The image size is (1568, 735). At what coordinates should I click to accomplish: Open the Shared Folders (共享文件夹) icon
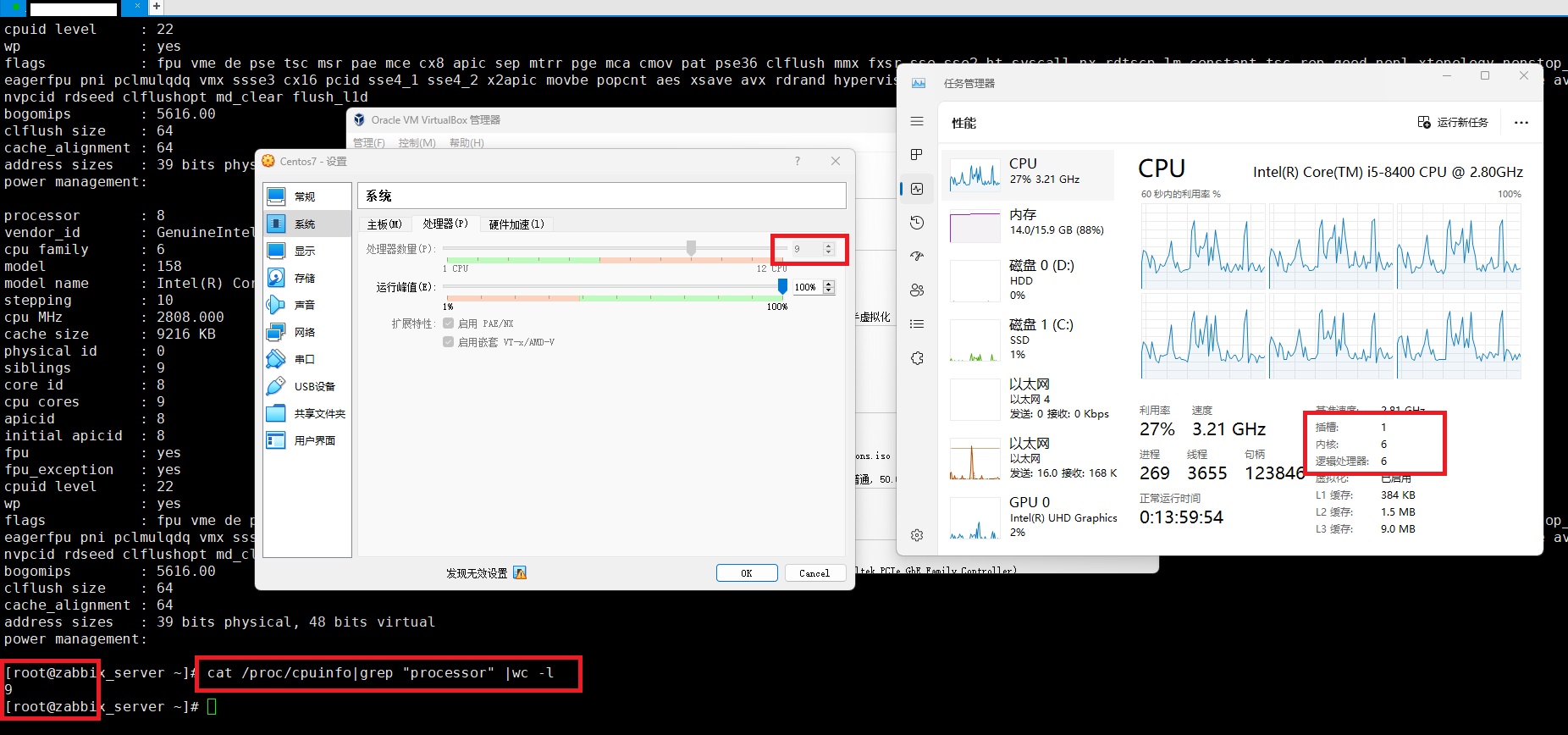pos(276,413)
